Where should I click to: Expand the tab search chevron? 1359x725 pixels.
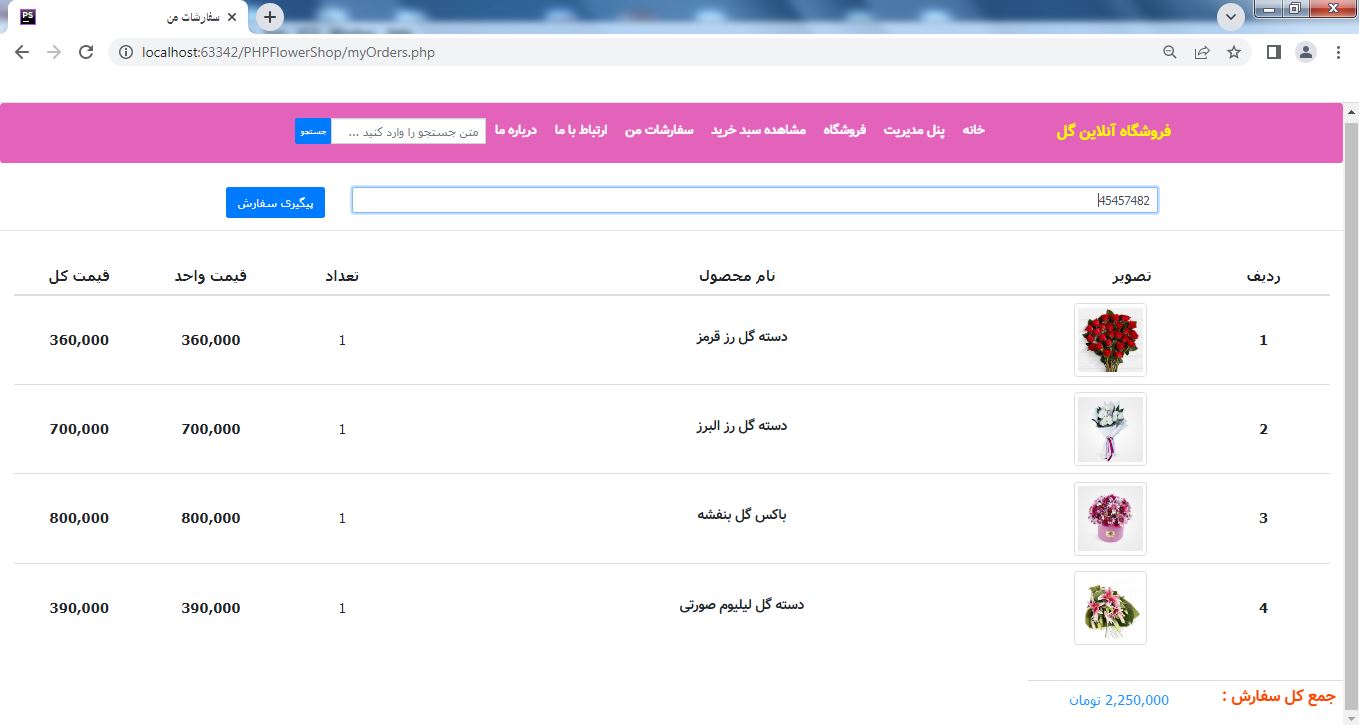coord(1230,17)
